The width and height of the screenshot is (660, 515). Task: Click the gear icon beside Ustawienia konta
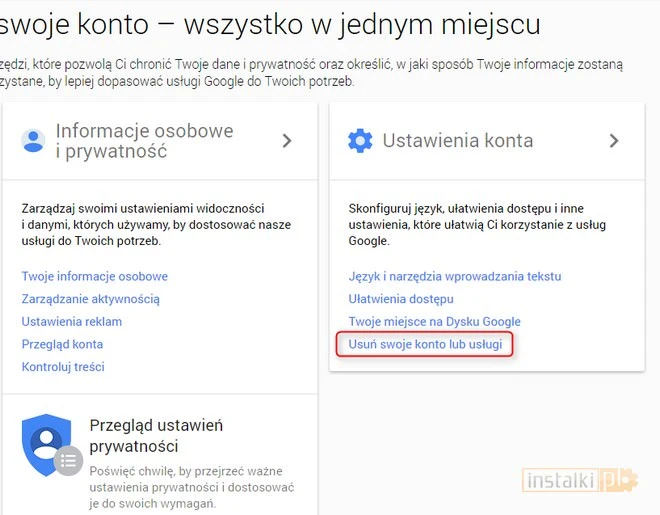360,141
